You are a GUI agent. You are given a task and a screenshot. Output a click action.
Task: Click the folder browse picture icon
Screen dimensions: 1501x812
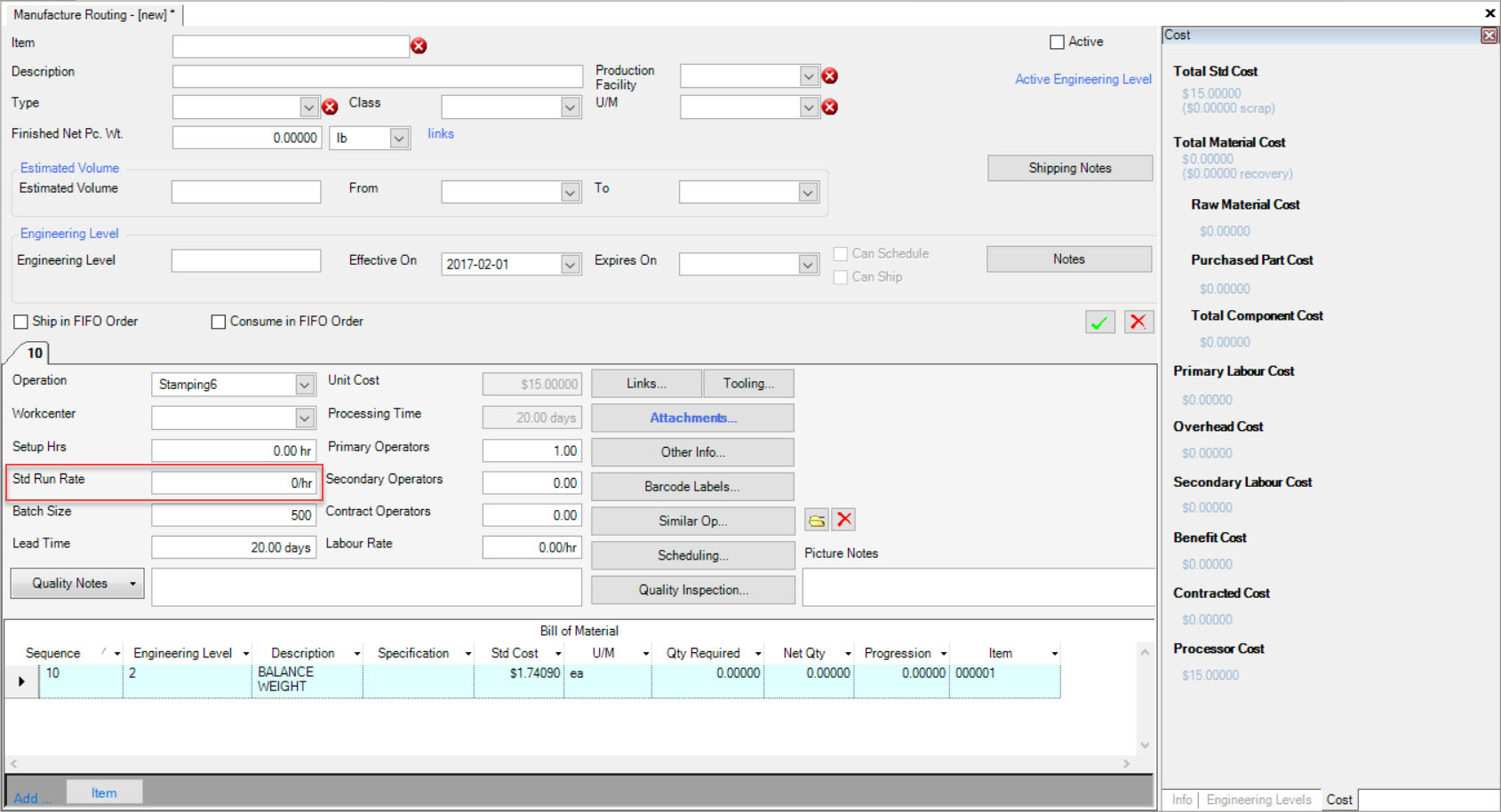pos(817,520)
